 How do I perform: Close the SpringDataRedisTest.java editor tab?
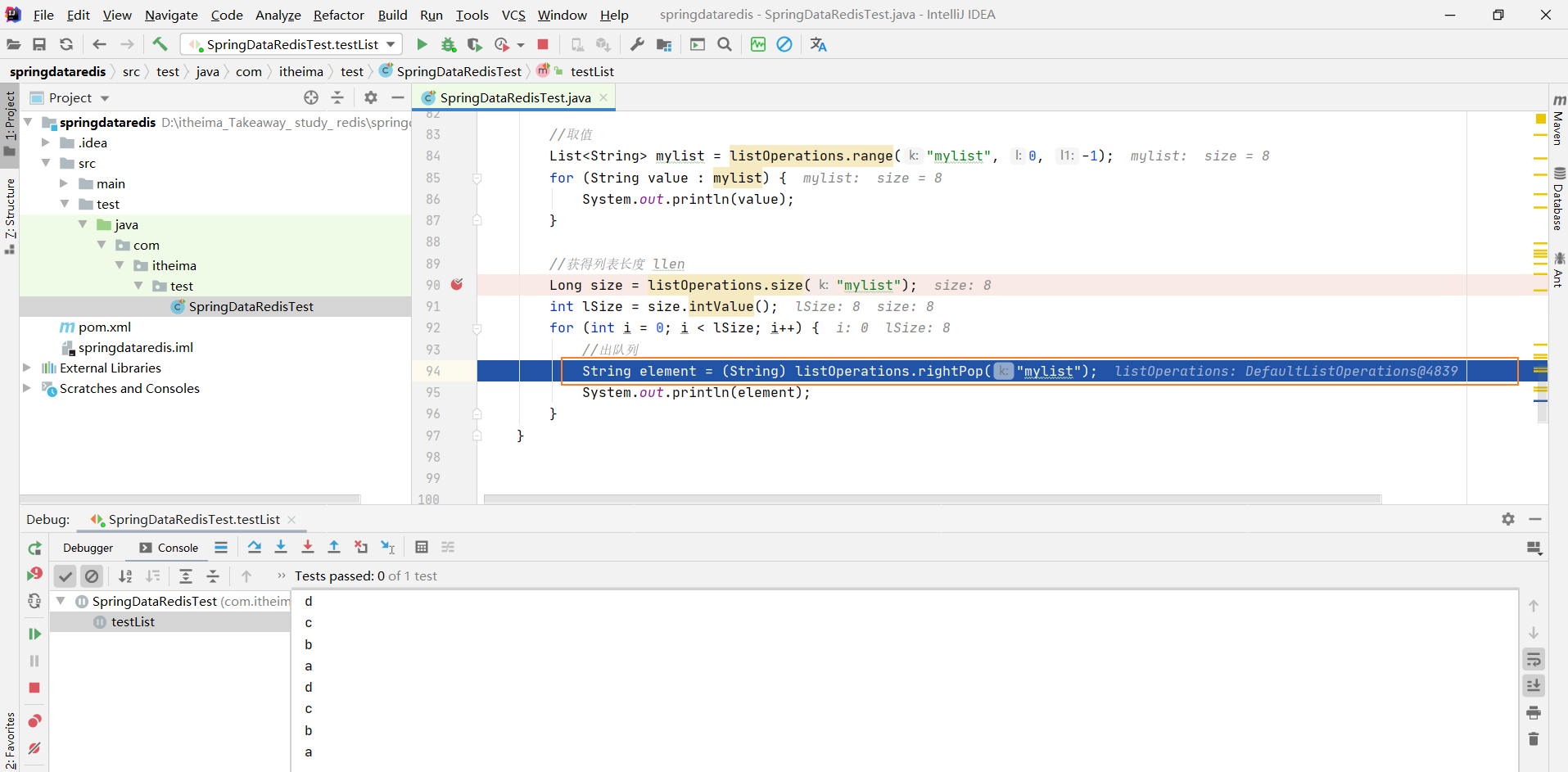tap(604, 97)
